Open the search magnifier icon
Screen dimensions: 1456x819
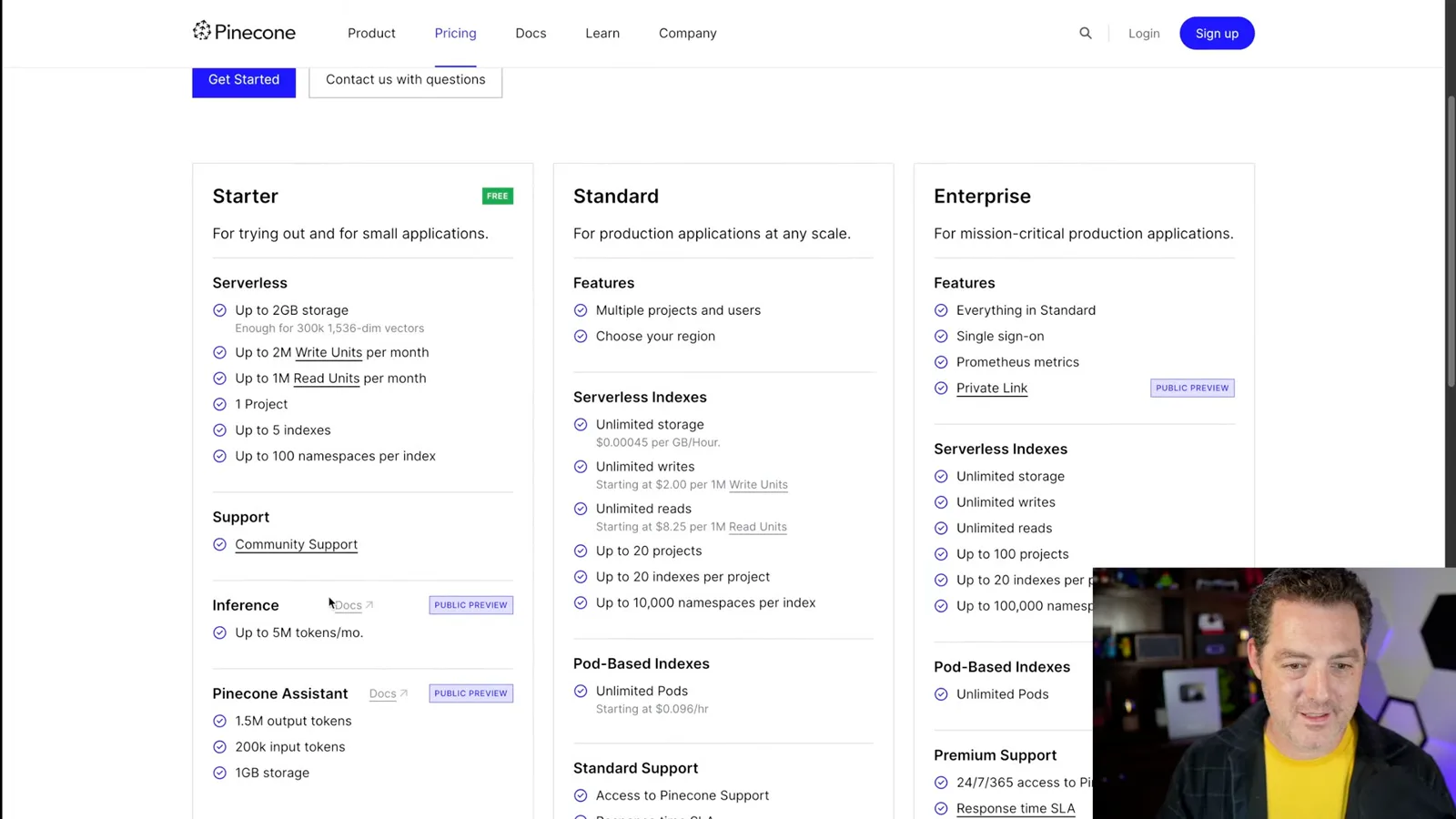click(1086, 33)
